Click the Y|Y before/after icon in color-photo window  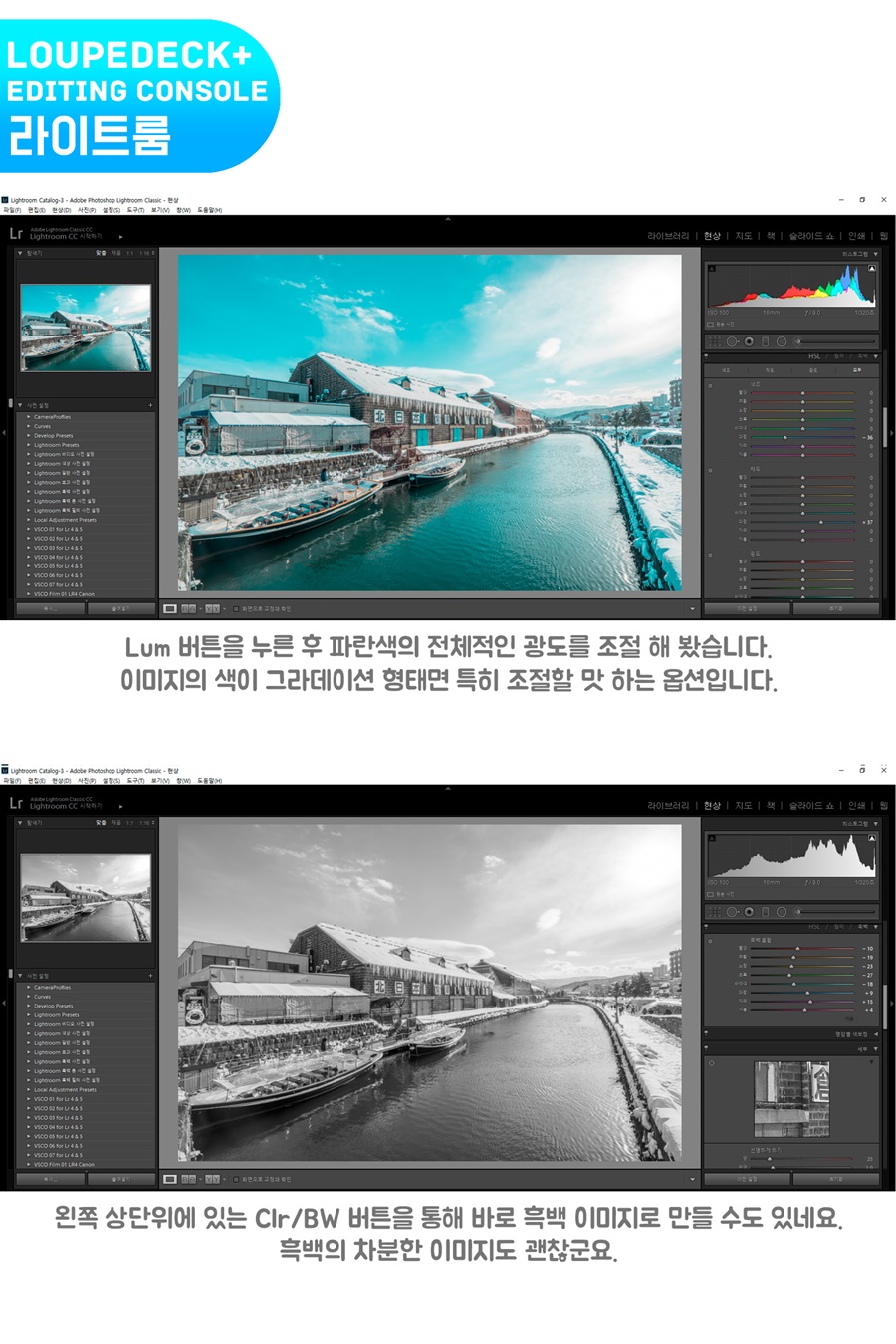coord(212,608)
